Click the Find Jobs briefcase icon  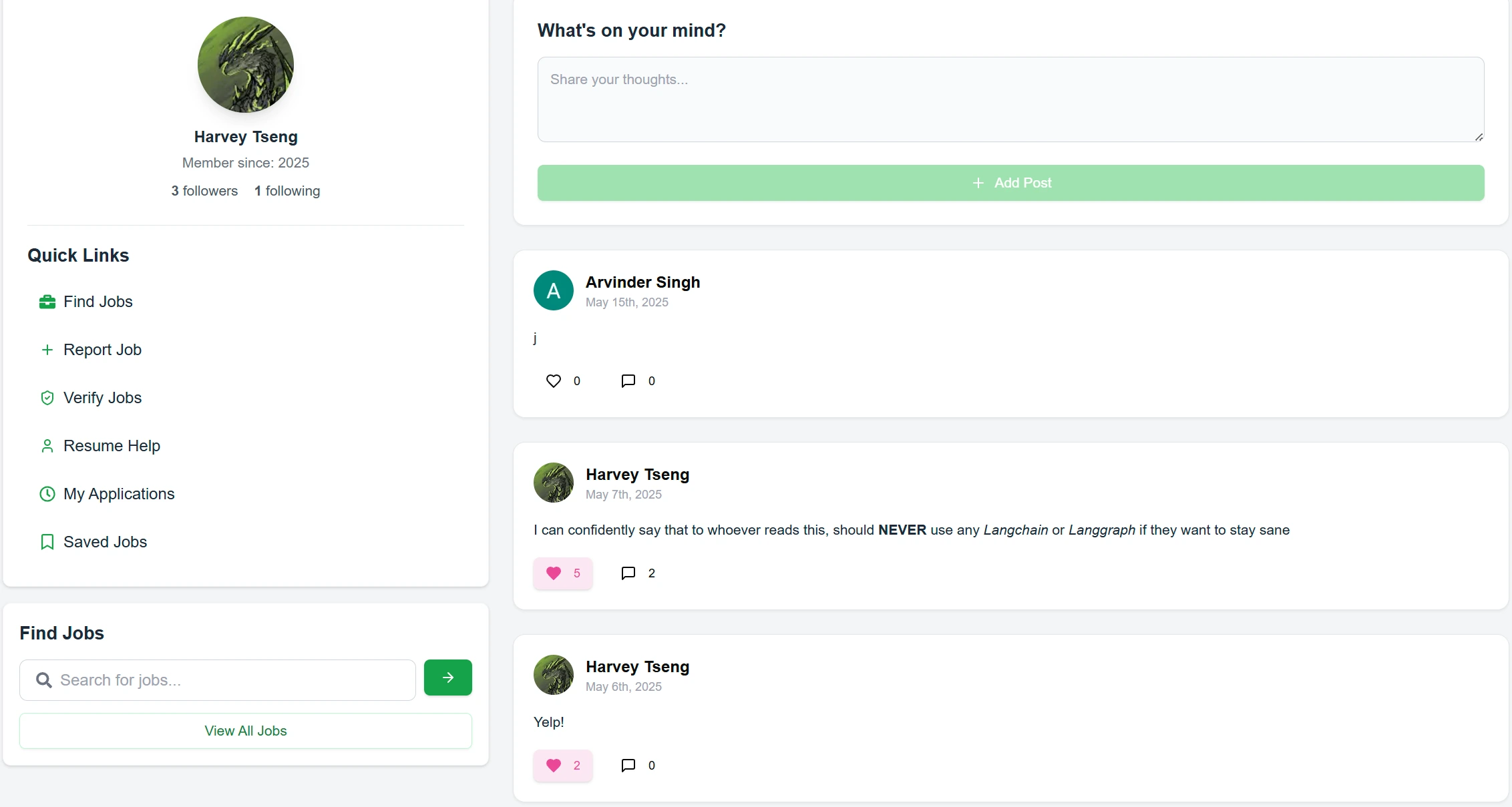click(47, 302)
